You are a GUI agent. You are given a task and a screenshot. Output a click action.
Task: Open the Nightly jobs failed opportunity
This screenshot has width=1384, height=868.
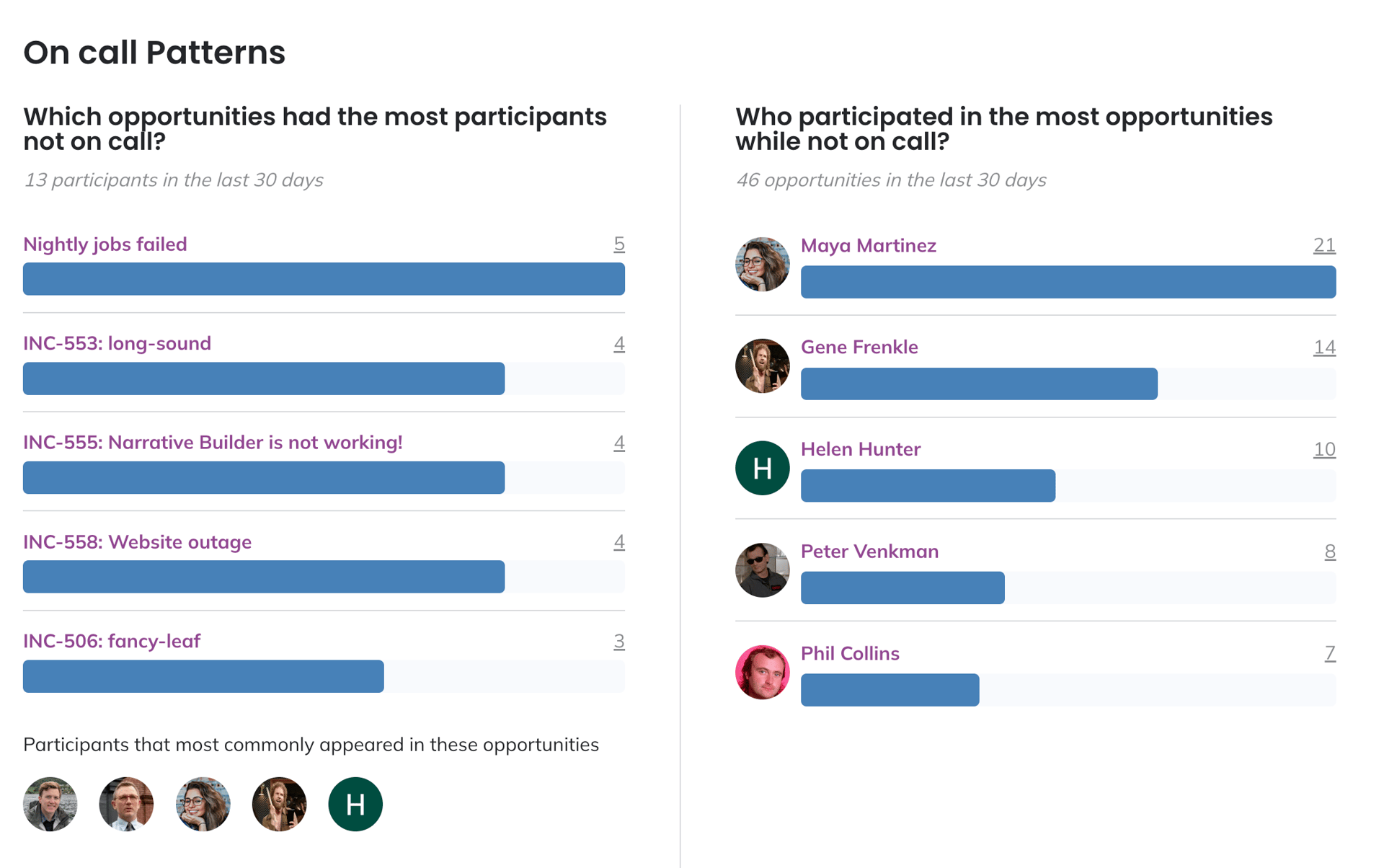pyautogui.click(x=105, y=244)
